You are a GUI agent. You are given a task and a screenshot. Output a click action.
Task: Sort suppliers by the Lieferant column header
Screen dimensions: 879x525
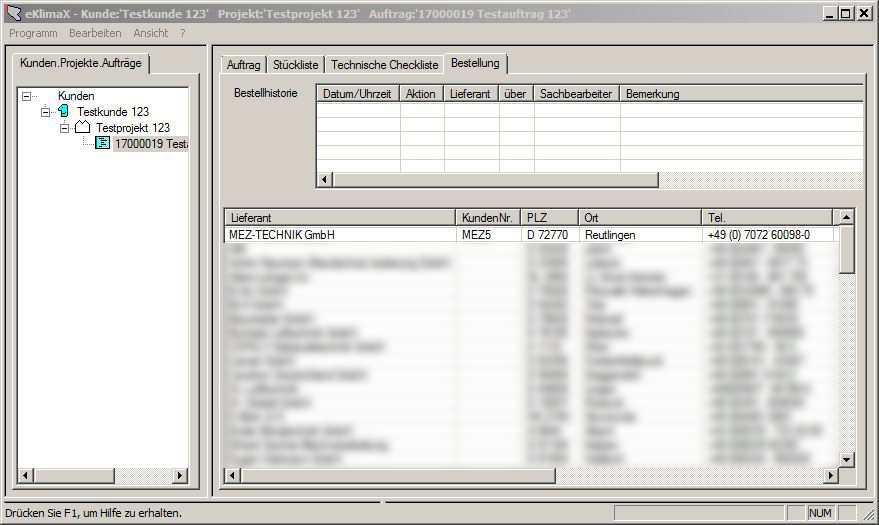click(340, 217)
